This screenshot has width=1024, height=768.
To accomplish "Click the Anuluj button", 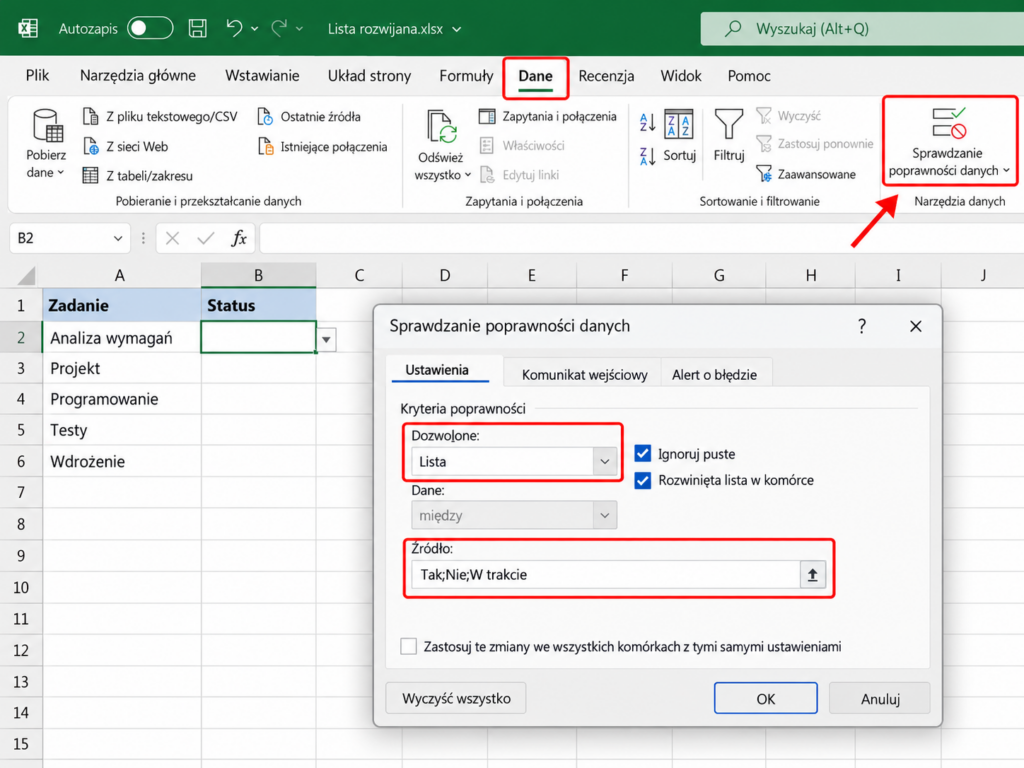I will tap(880, 699).
